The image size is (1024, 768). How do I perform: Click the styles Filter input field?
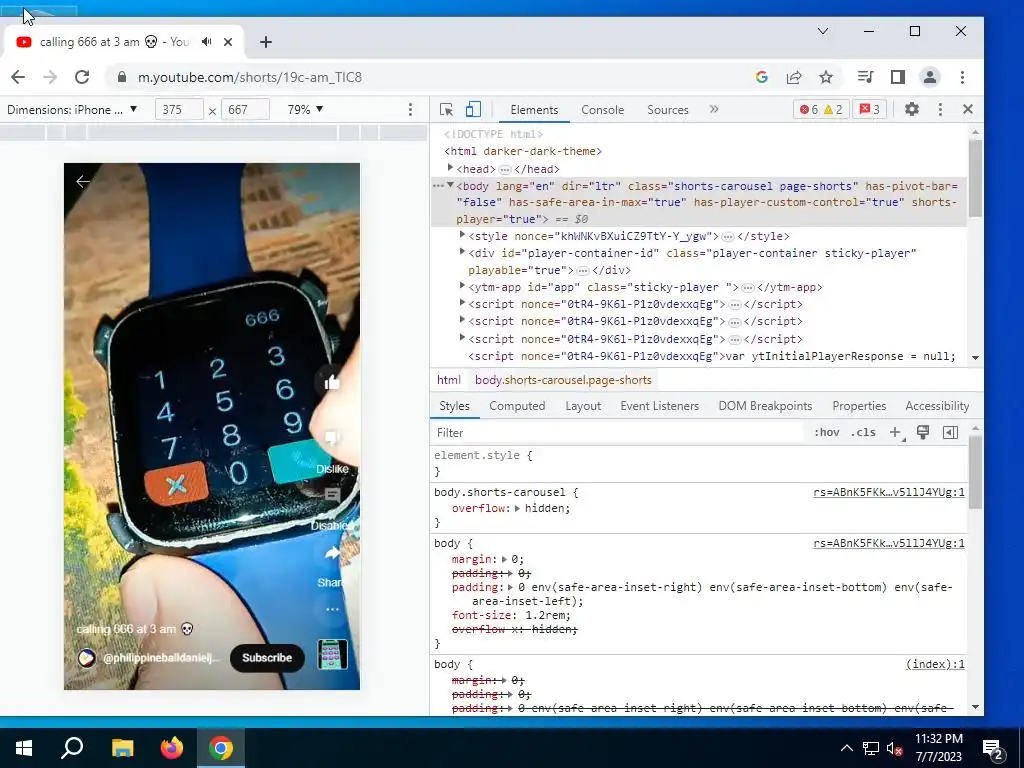coord(617,432)
